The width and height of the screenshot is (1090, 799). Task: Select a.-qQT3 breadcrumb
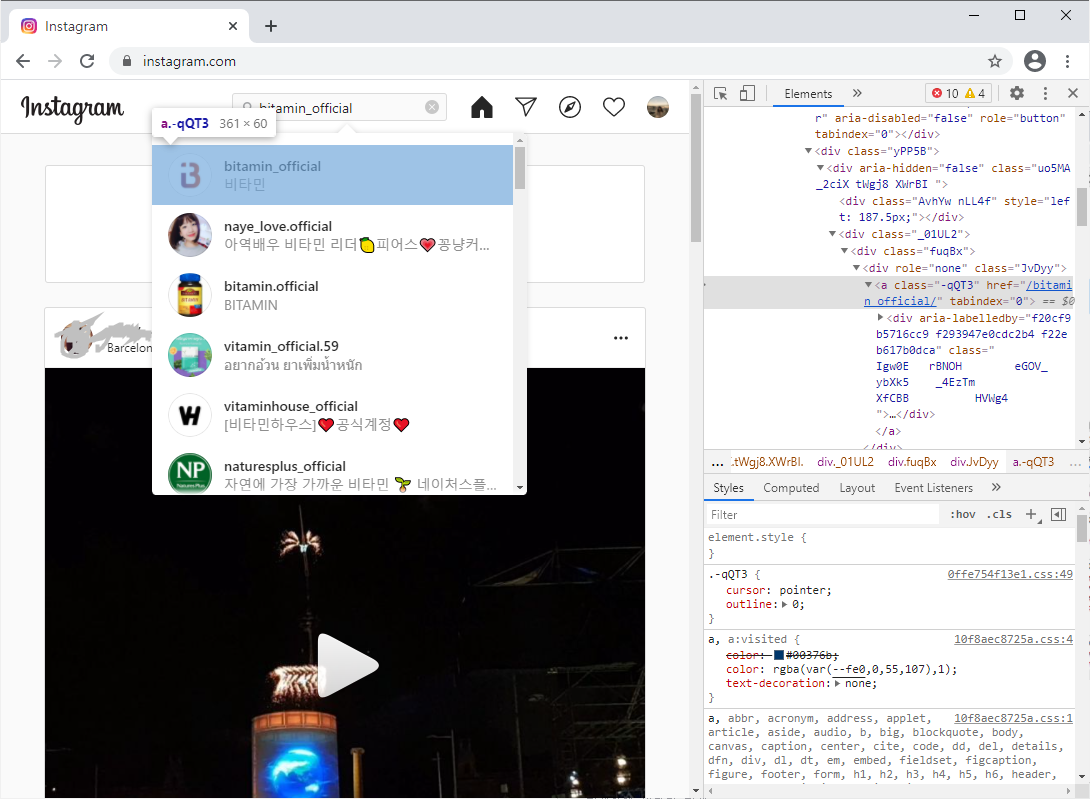click(x=1033, y=462)
